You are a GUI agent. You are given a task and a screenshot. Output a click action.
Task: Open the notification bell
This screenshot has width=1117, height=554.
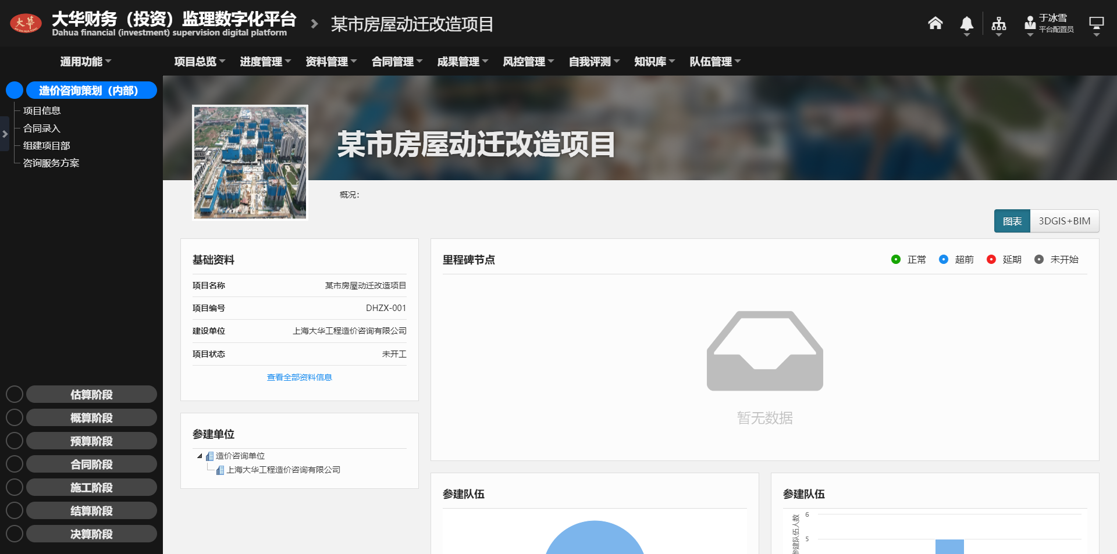[966, 24]
